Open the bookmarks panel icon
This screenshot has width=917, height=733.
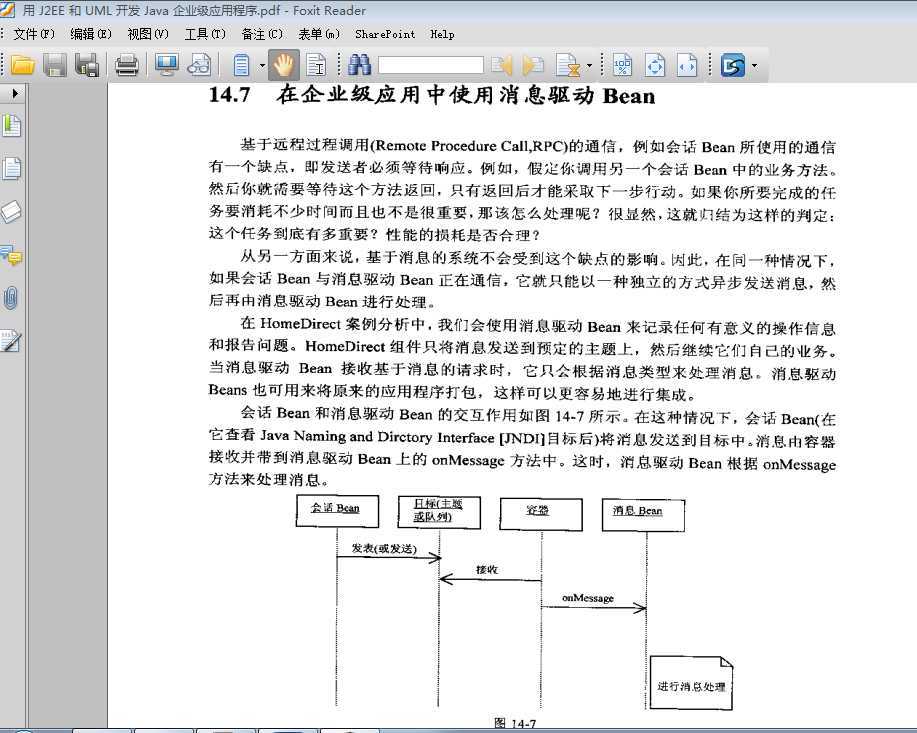click(12, 125)
